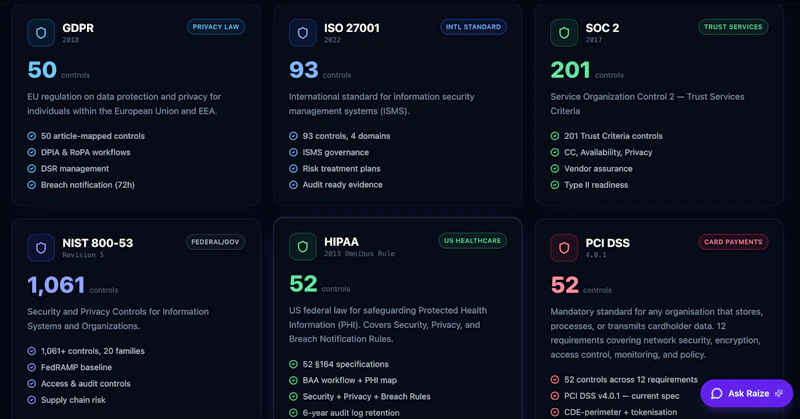The image size is (800, 419).
Task: Open the GDPR card title
Action: pyautogui.click(x=78, y=28)
